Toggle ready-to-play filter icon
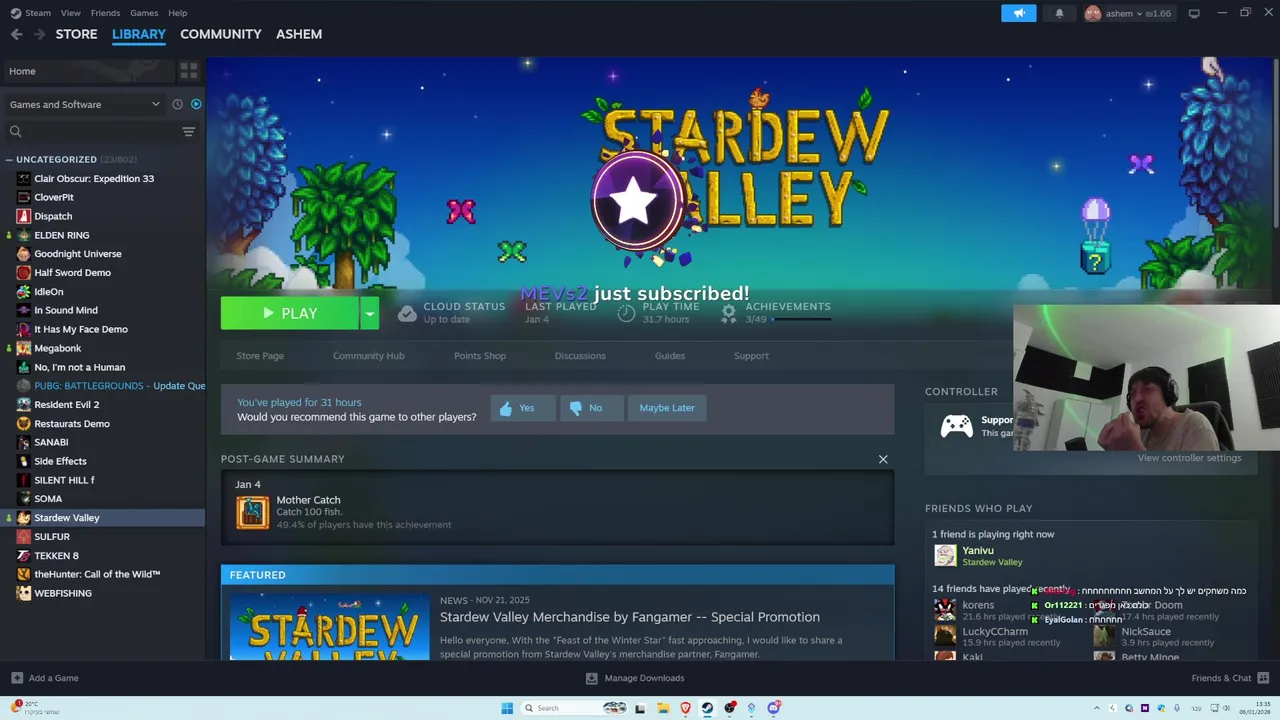The height and width of the screenshot is (720, 1280). coord(196,104)
